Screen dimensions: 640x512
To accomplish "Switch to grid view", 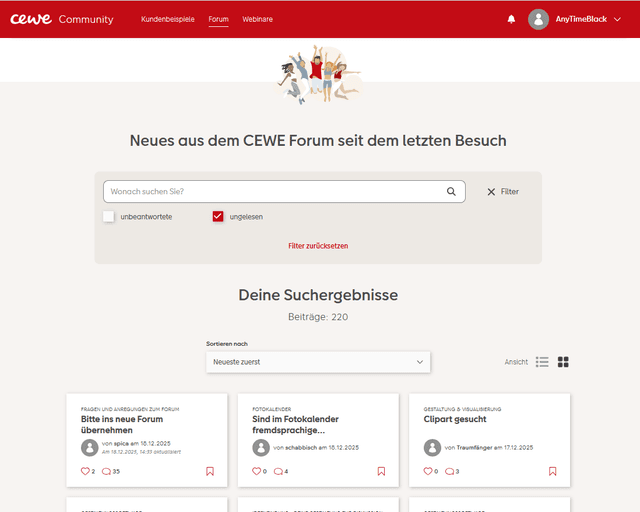I will [563, 362].
